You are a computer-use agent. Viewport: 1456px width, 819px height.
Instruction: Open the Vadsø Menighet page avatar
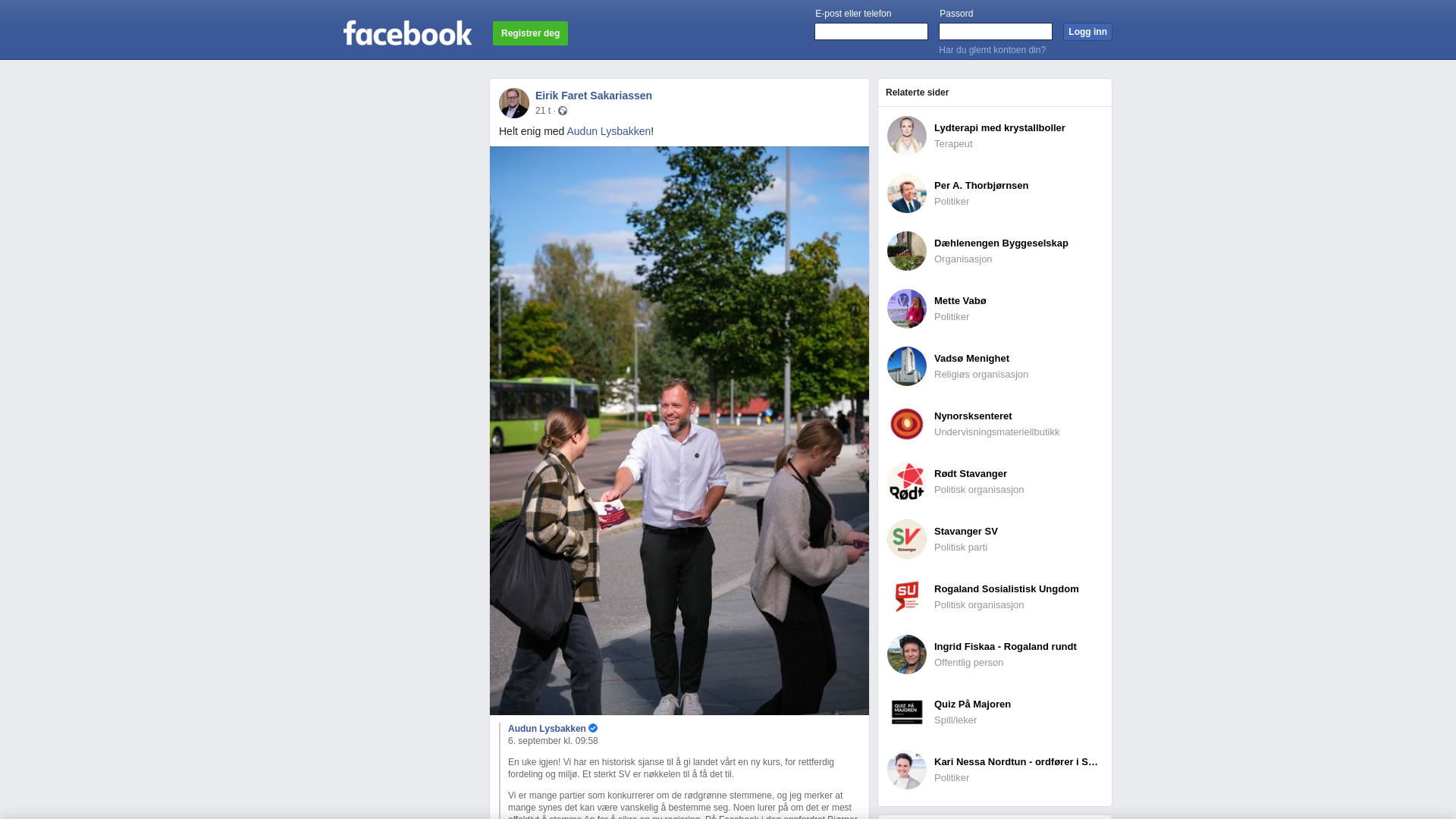pyautogui.click(x=907, y=366)
